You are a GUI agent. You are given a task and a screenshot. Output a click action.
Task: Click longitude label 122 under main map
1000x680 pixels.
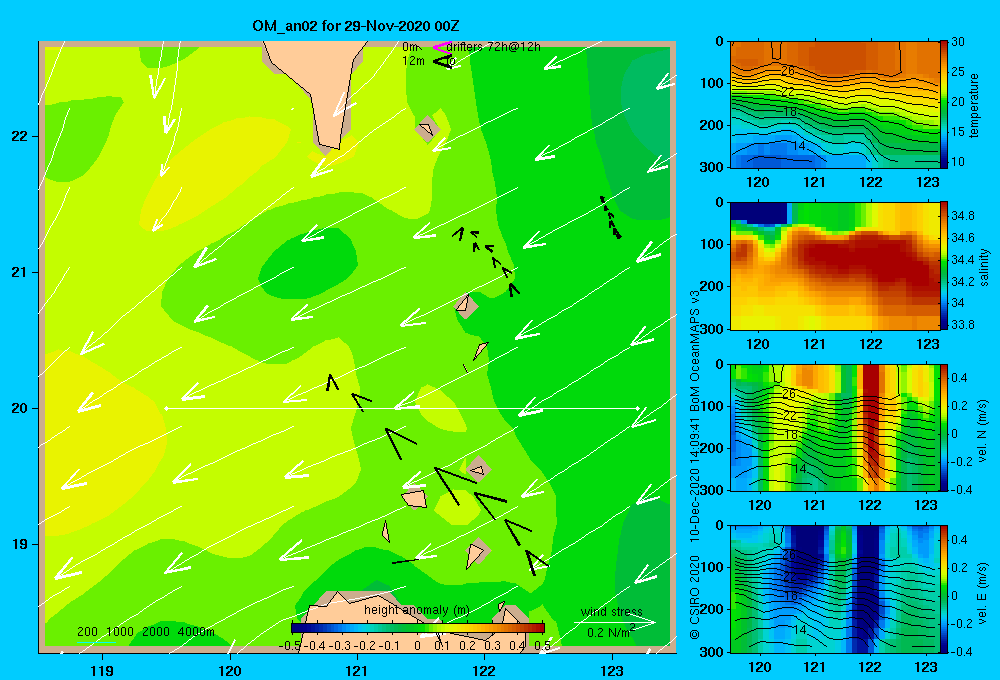pos(485,671)
